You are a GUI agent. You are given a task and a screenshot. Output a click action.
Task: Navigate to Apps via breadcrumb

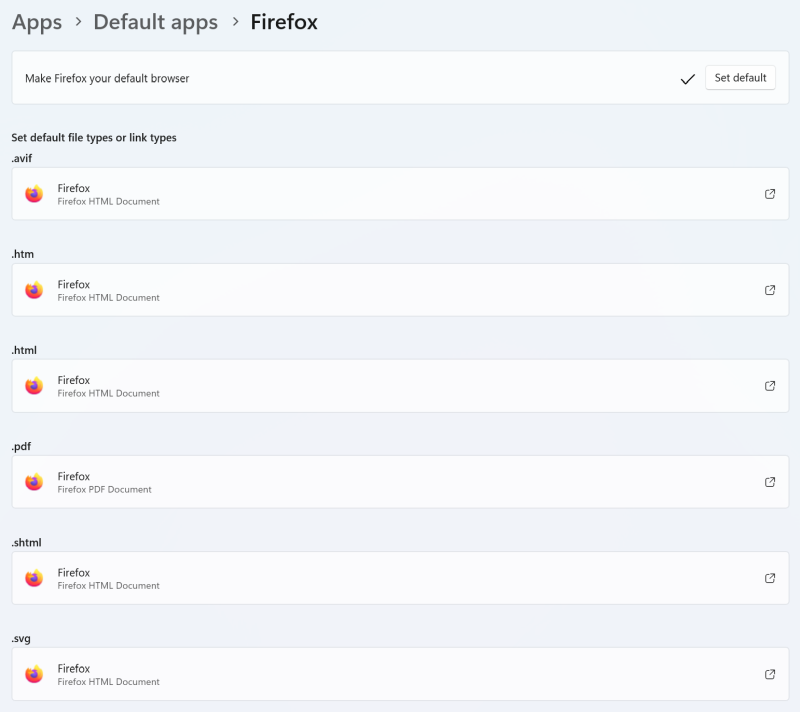point(36,21)
